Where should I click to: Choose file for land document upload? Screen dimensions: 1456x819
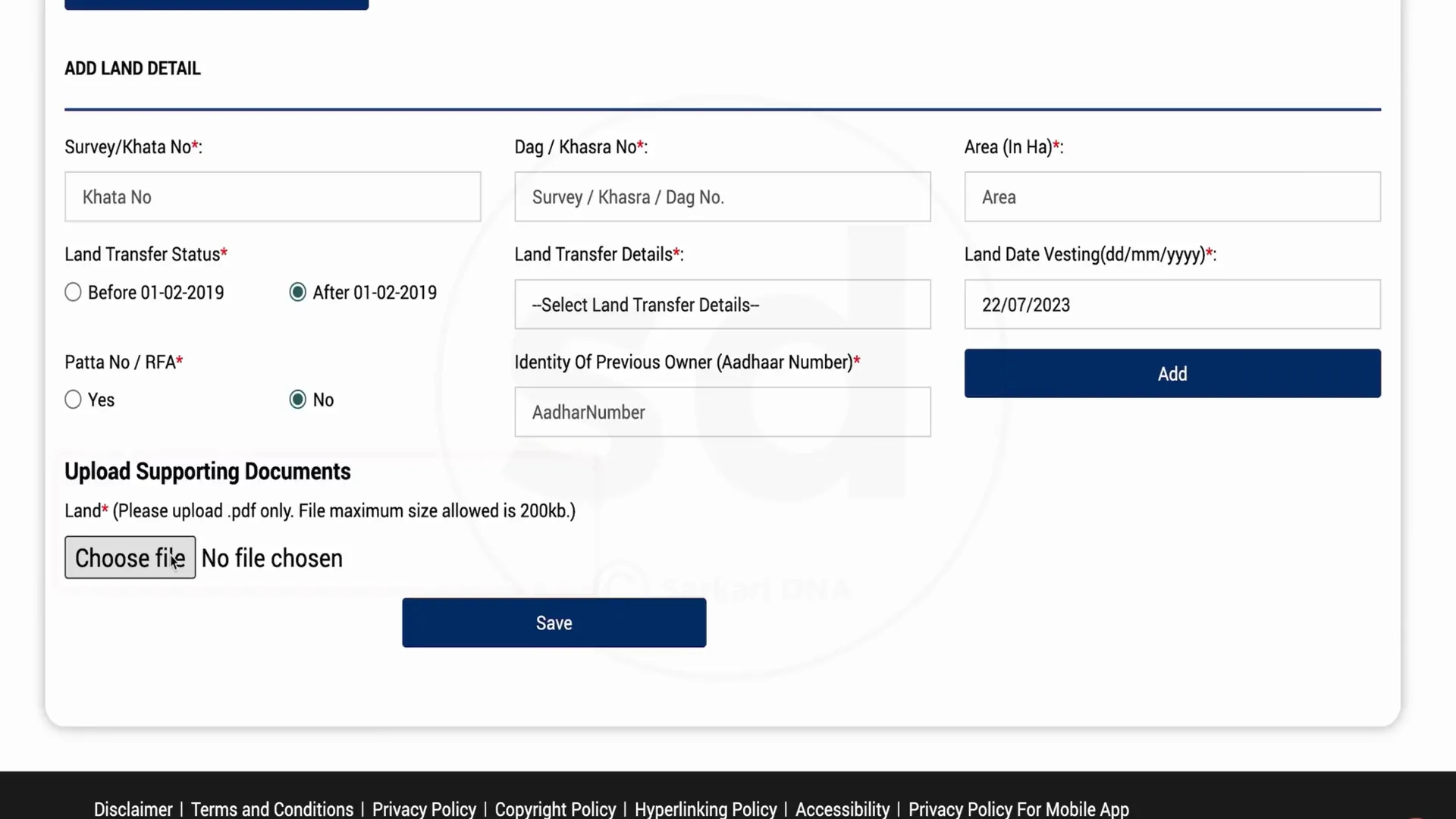[x=129, y=557]
